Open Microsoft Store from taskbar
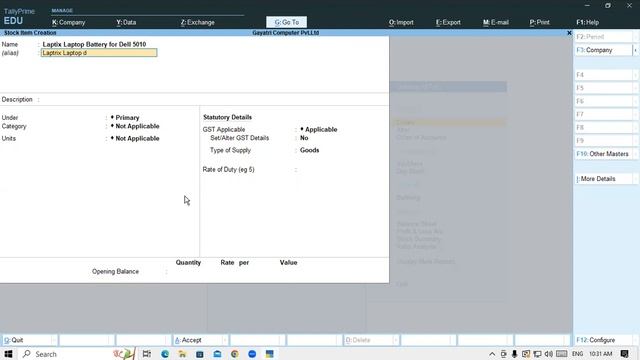This screenshot has width=640, height=360. [200, 354]
